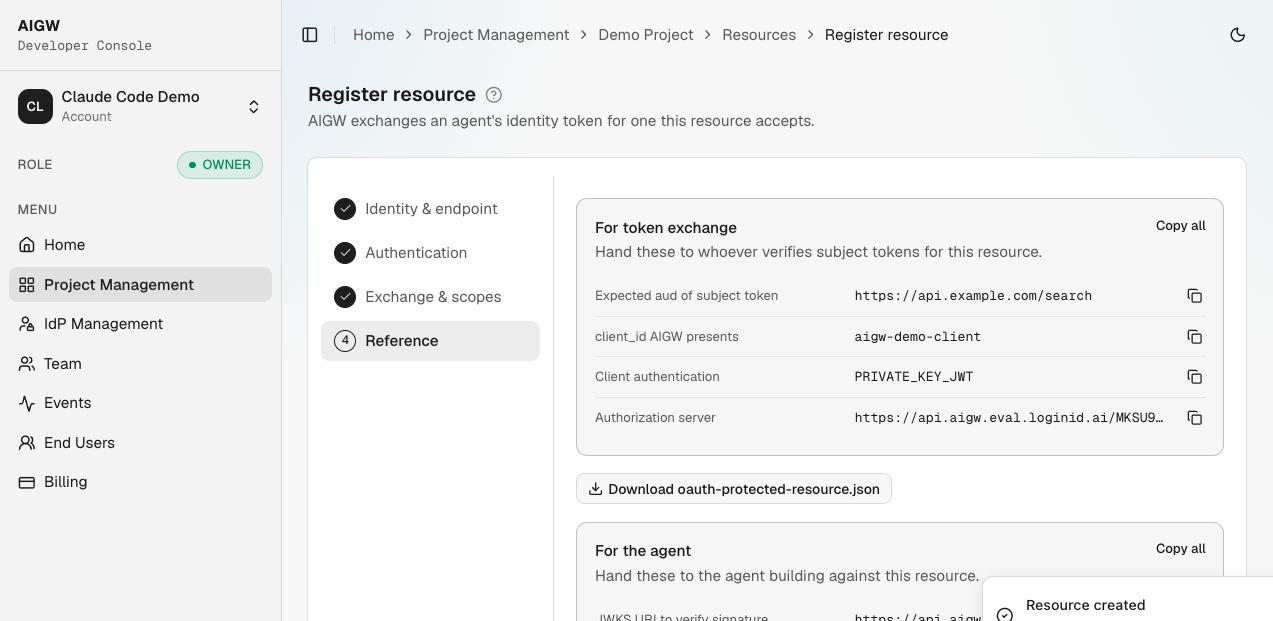
Task: Open IdP Management in sidebar
Action: (x=140, y=324)
